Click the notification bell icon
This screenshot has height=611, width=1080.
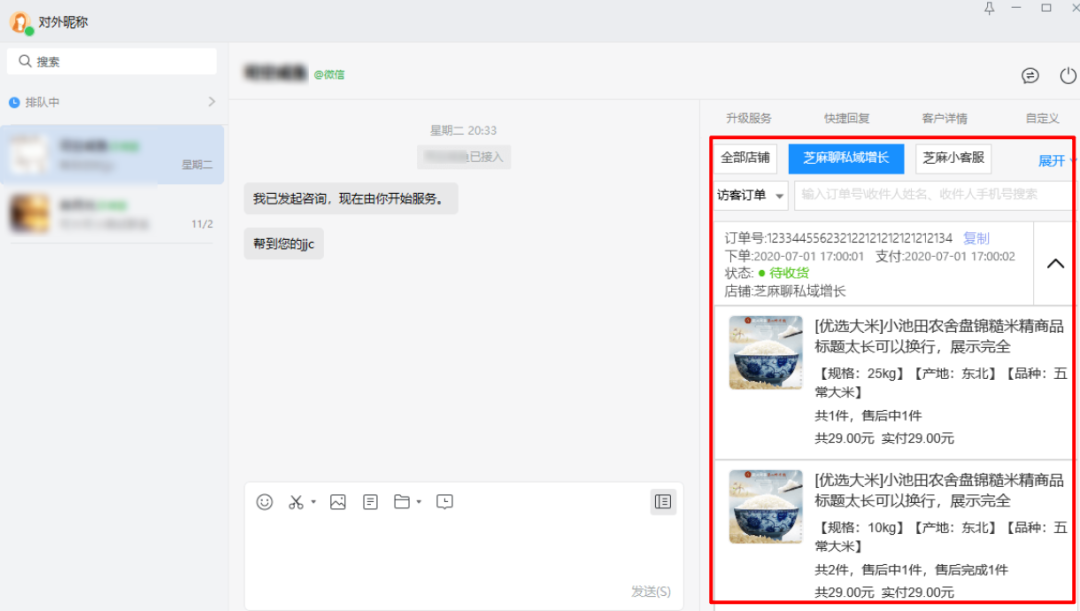(x=989, y=9)
